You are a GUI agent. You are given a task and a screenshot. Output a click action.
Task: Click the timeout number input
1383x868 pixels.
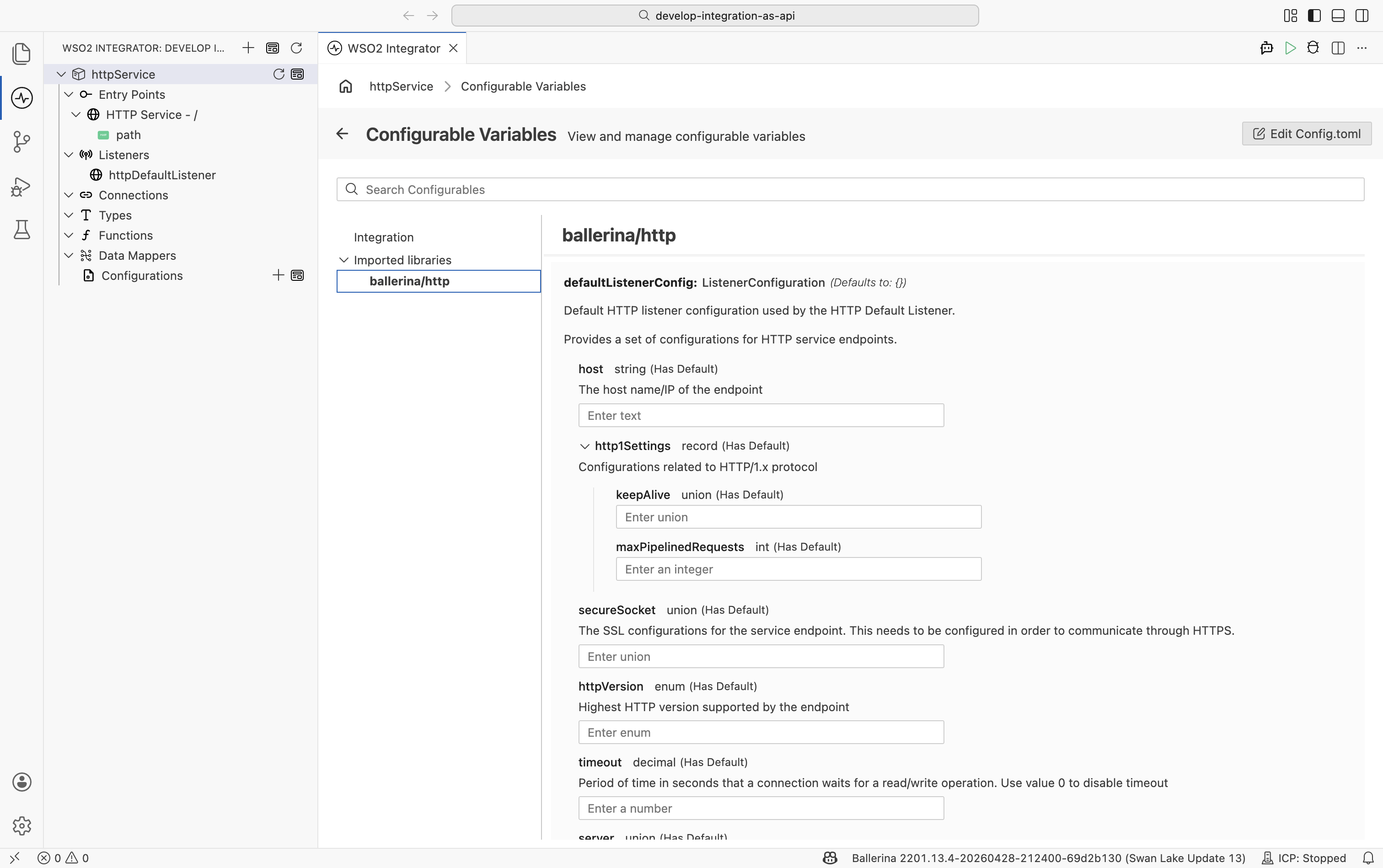pos(761,808)
